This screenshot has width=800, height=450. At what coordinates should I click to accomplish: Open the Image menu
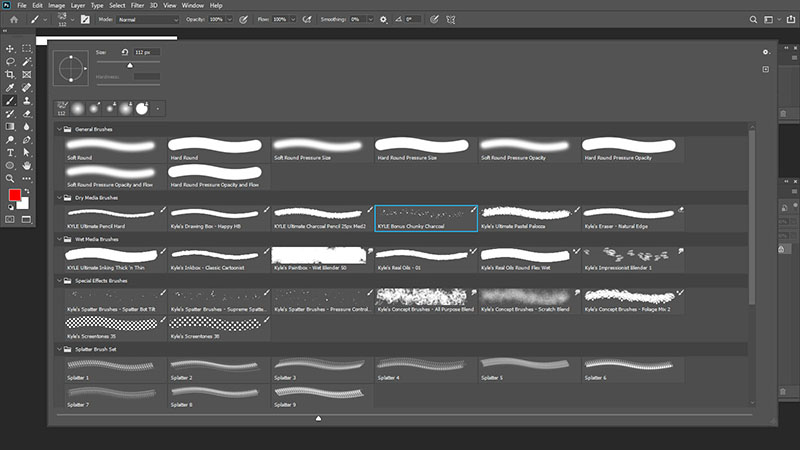click(x=56, y=5)
